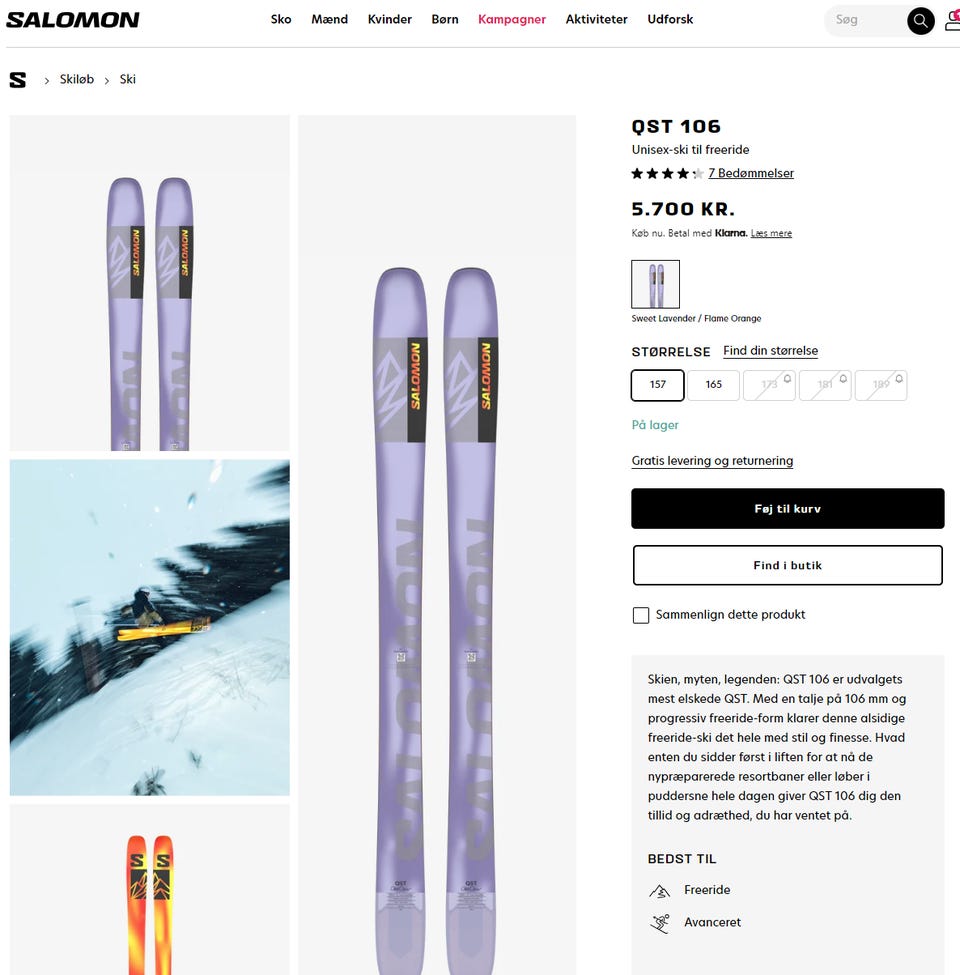This screenshot has height=975, width=960.
Task: Select Kvinder in the navigation
Action: [x=389, y=19]
